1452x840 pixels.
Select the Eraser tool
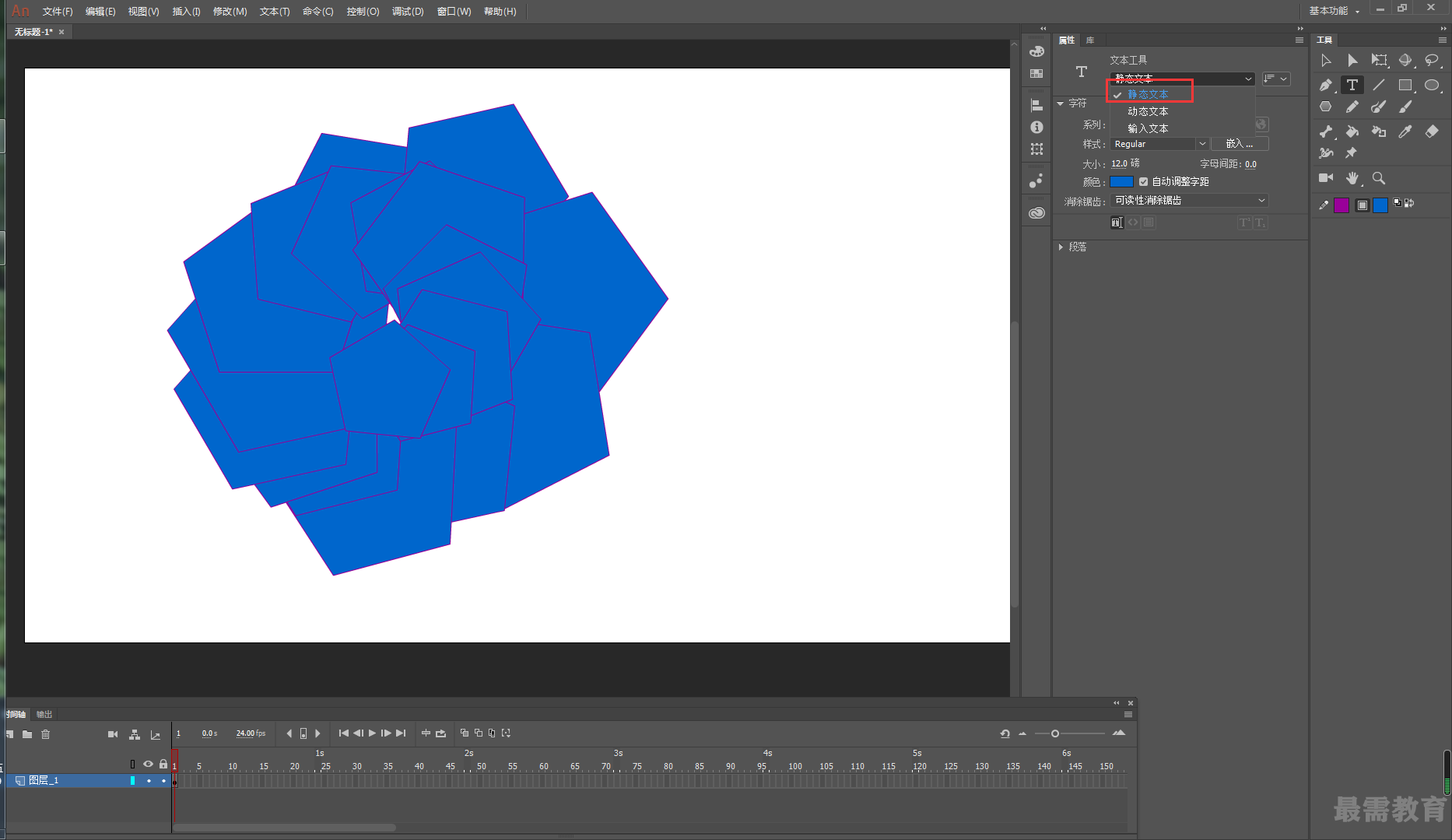1432,131
